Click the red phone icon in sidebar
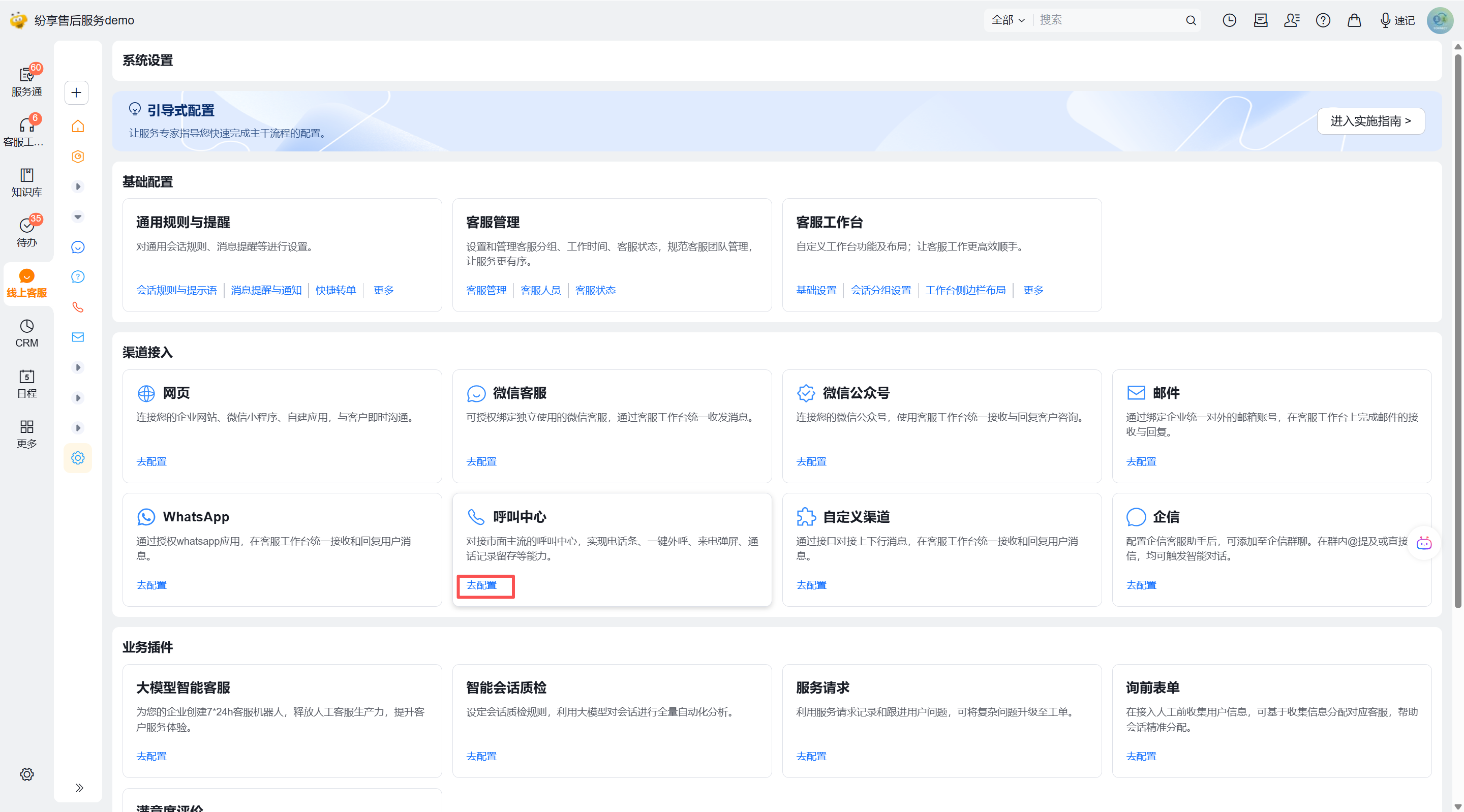 click(78, 307)
